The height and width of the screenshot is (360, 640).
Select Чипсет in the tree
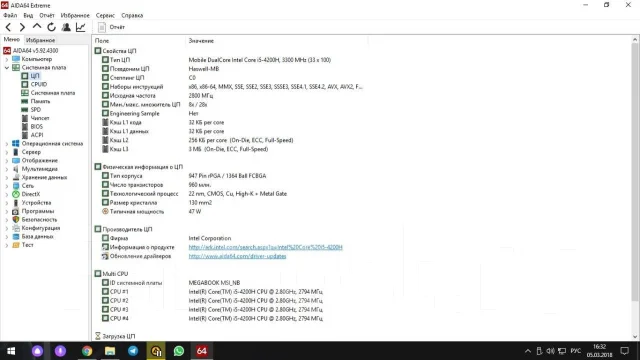40,118
